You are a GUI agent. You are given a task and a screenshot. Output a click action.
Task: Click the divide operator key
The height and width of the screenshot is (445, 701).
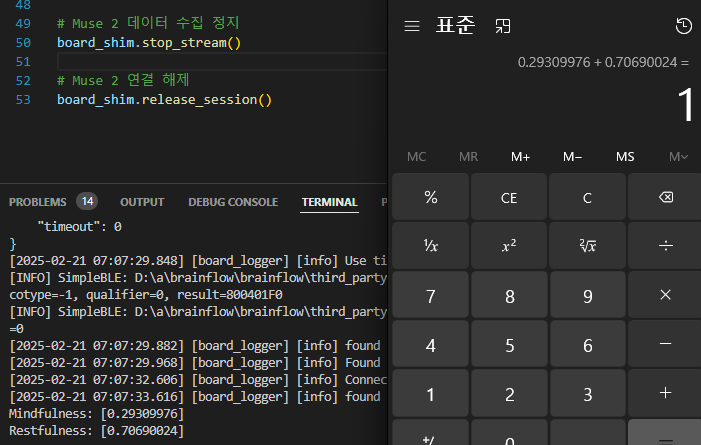click(x=666, y=246)
